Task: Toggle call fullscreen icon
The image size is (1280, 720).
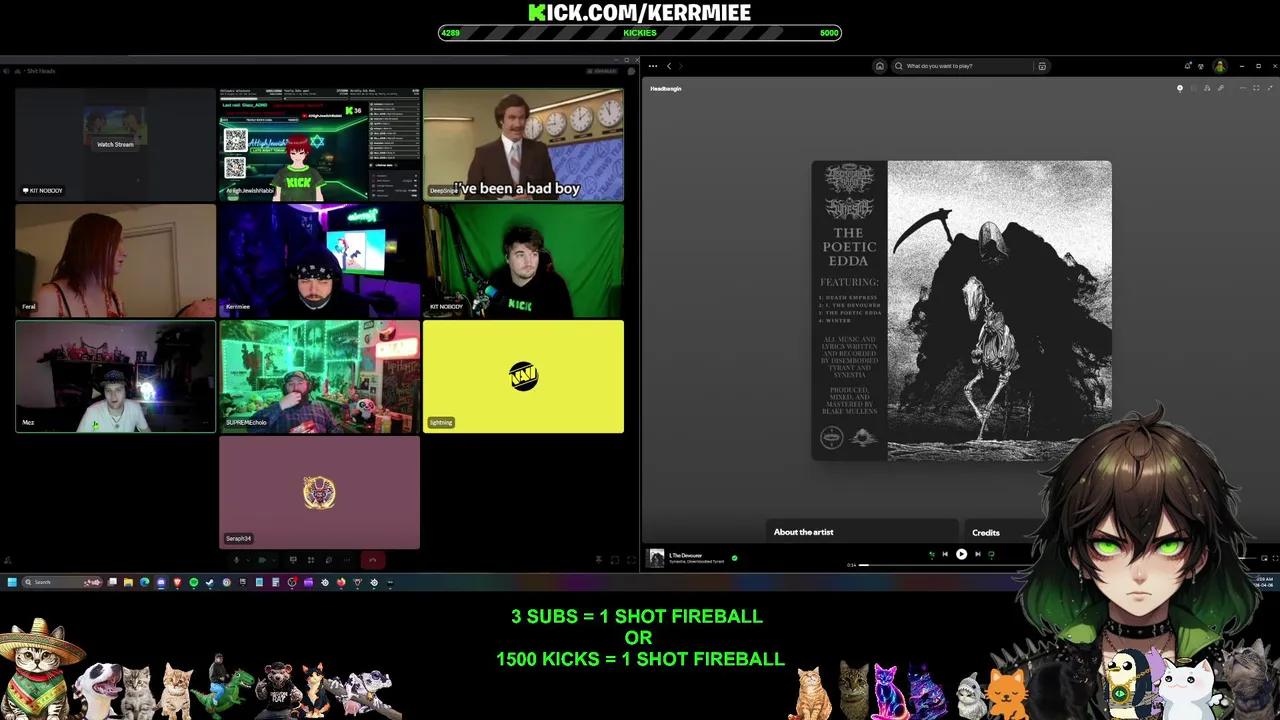Action: click(x=631, y=560)
